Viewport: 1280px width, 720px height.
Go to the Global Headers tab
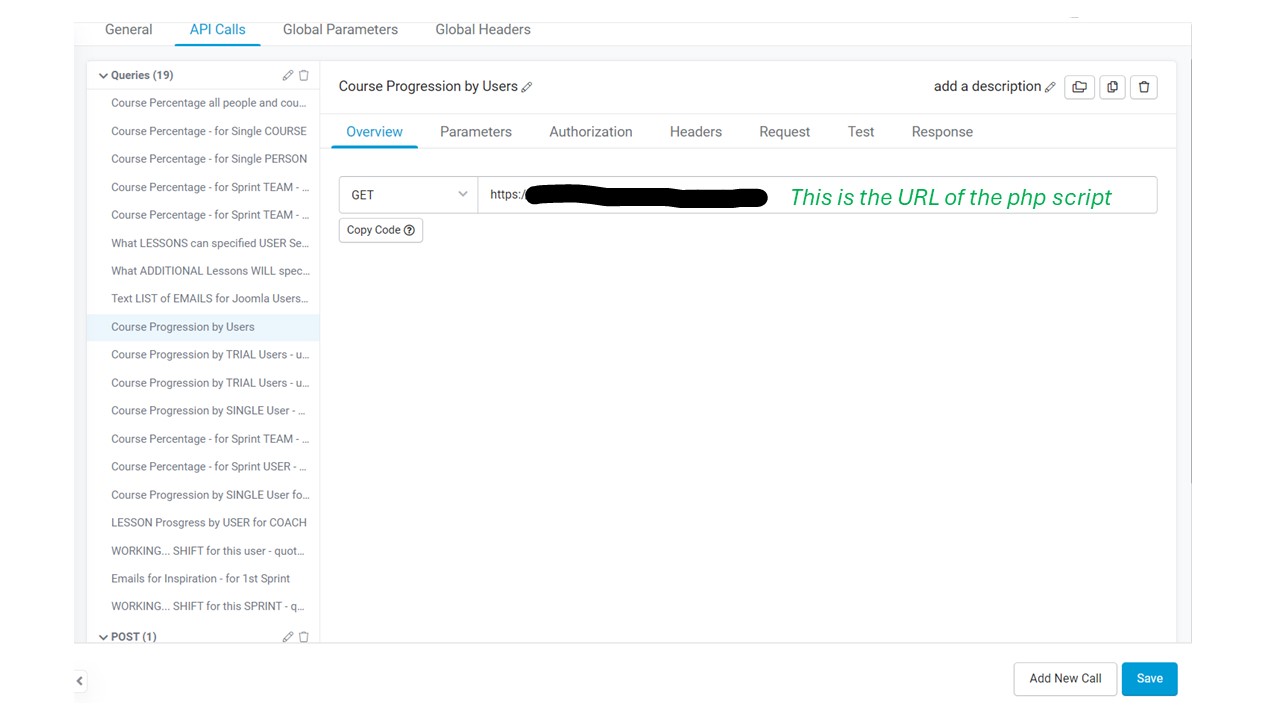[x=482, y=30]
